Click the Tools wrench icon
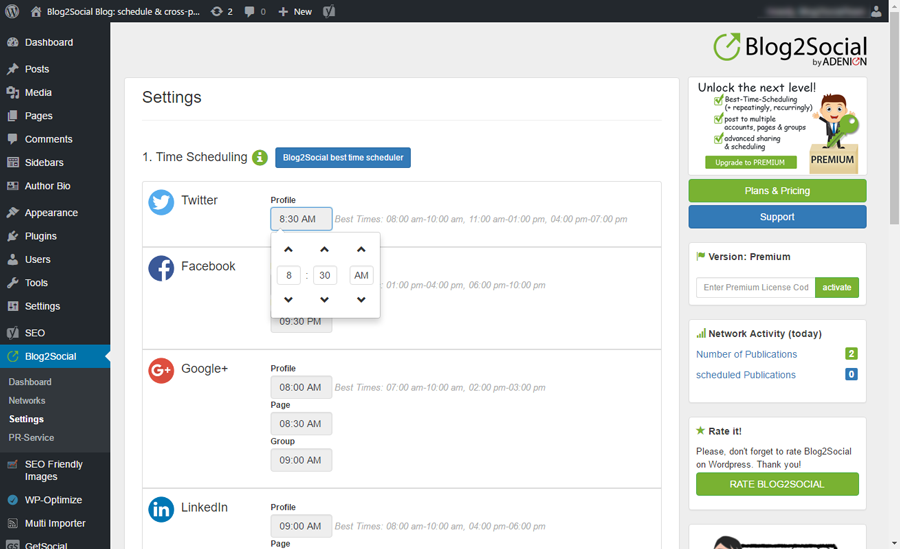Viewport: 900px width, 549px height. pyautogui.click(x=13, y=283)
